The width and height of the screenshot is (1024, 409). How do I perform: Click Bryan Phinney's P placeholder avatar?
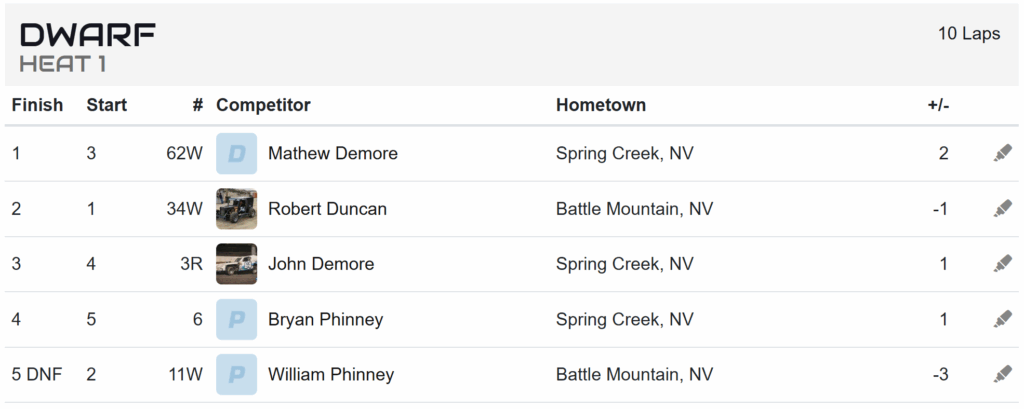[236, 319]
